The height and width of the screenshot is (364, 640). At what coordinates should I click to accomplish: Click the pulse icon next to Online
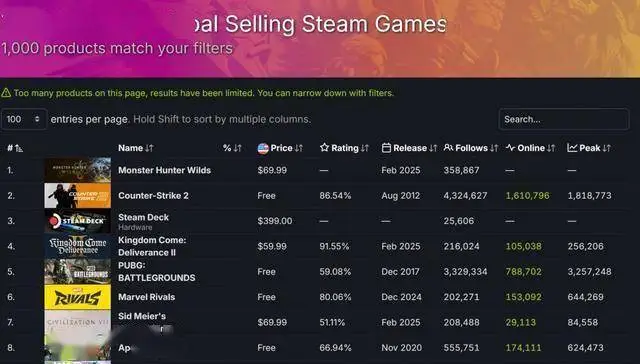coord(510,148)
